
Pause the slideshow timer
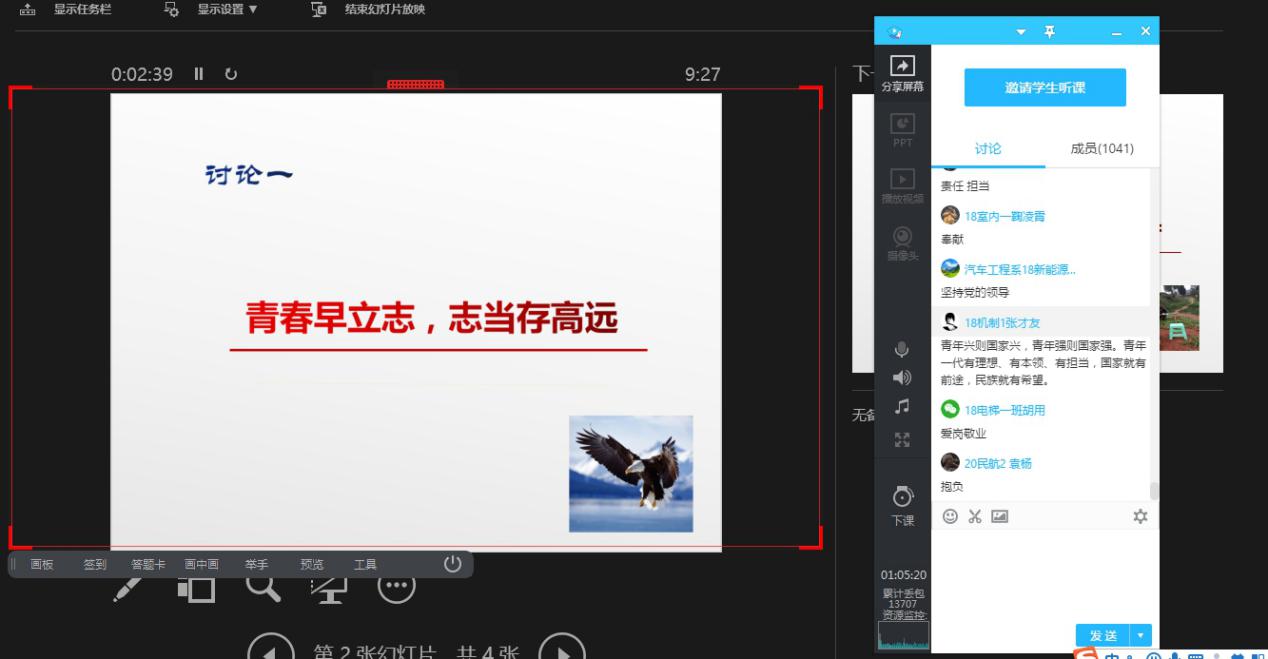[199, 74]
